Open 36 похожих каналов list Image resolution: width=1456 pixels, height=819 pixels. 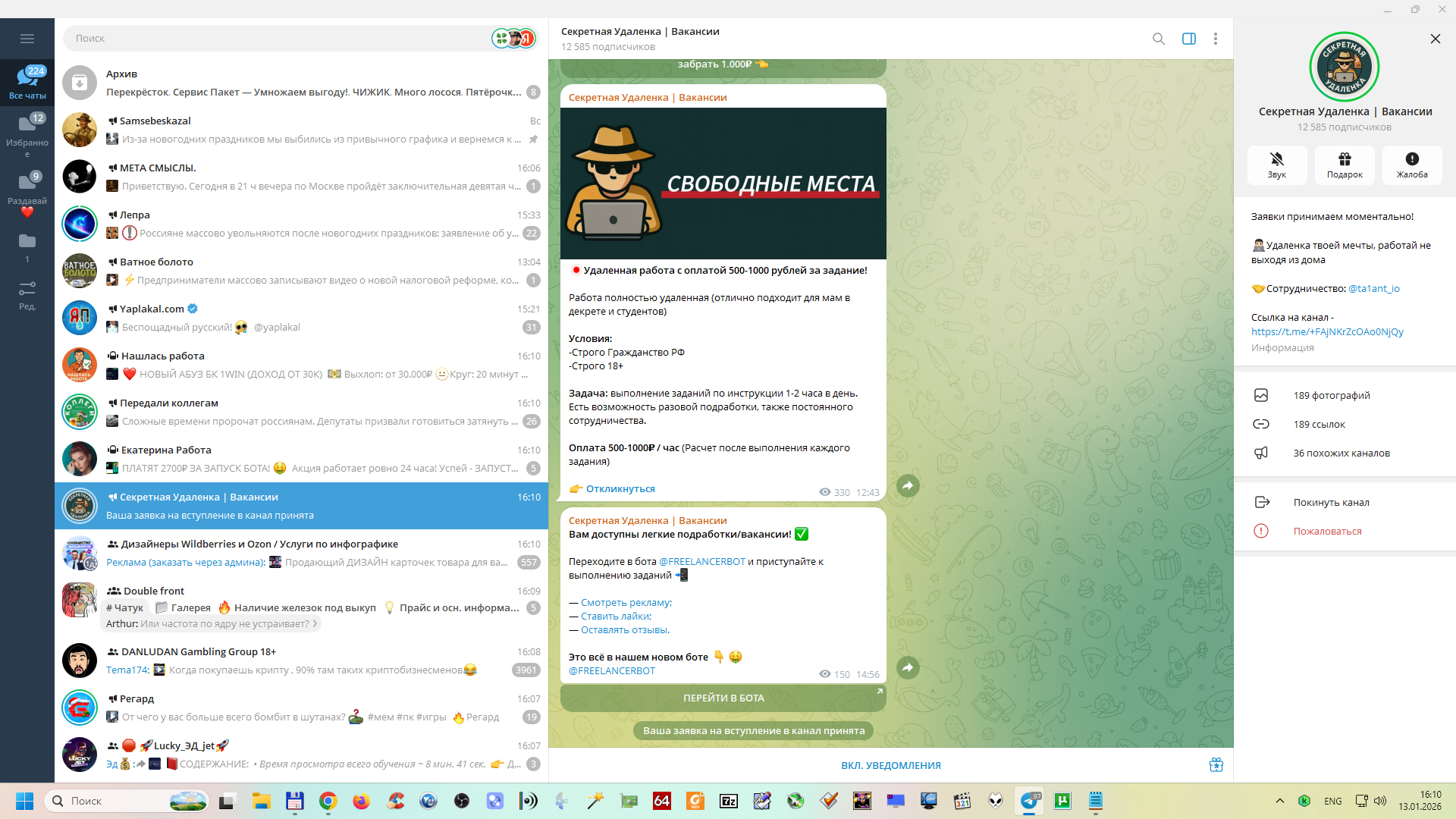(x=1341, y=453)
